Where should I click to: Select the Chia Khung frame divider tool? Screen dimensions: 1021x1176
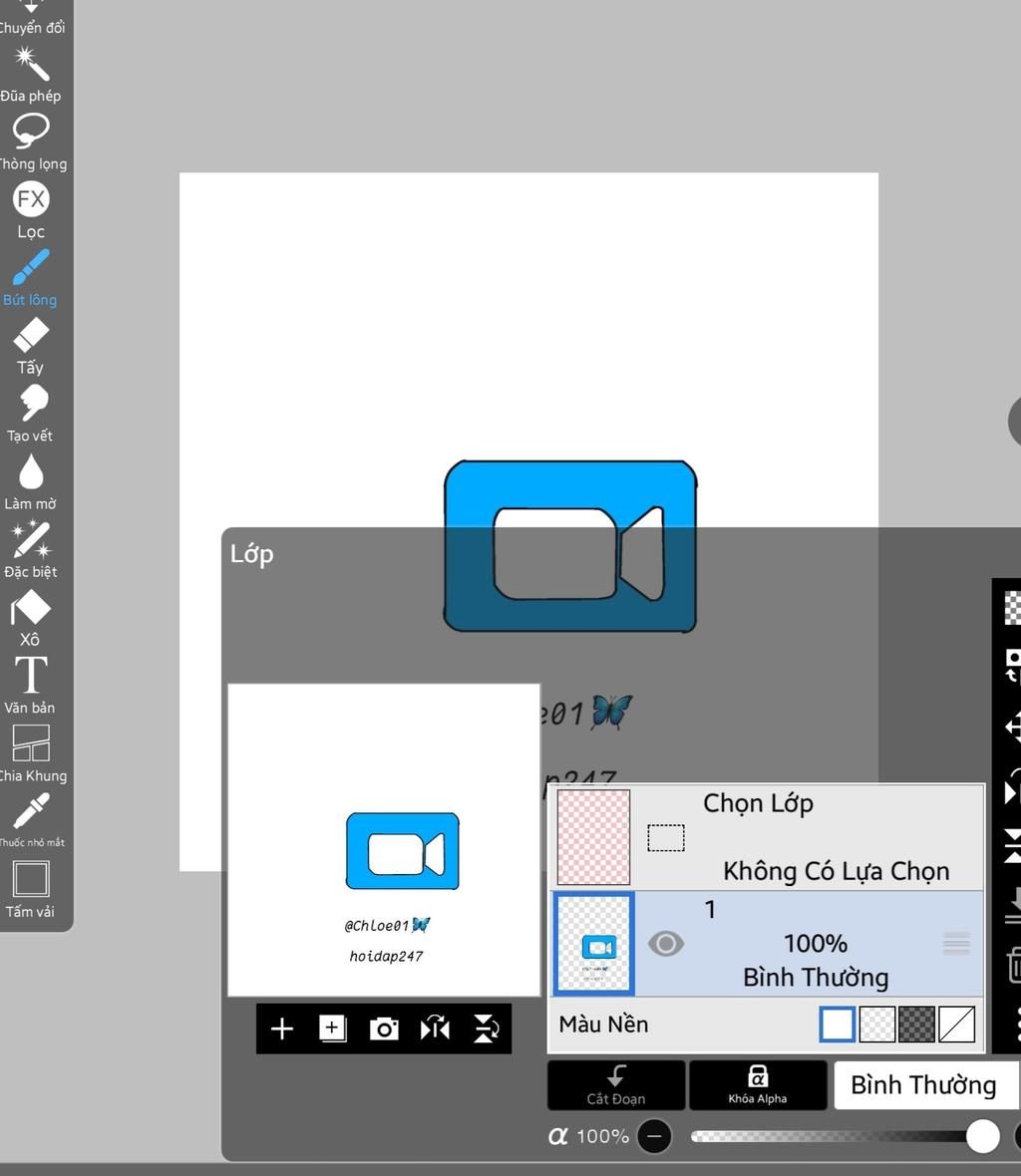click(x=31, y=753)
